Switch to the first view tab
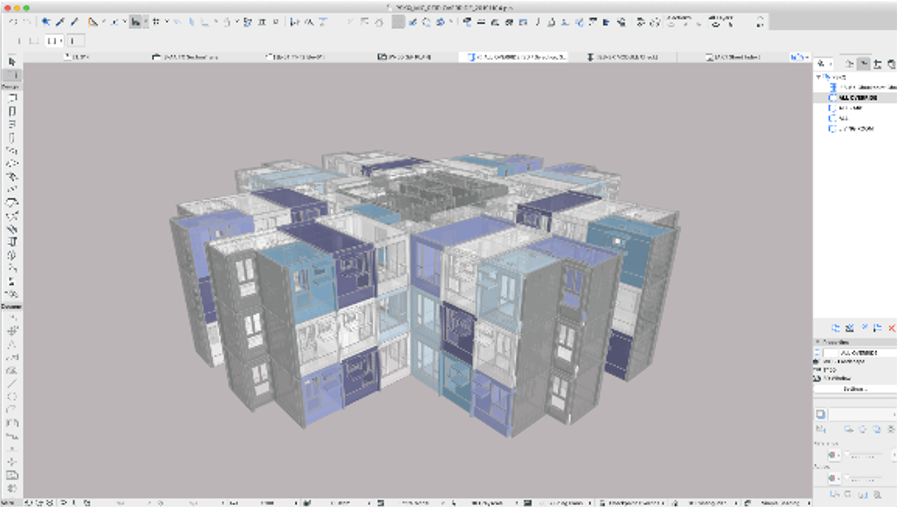 77,57
